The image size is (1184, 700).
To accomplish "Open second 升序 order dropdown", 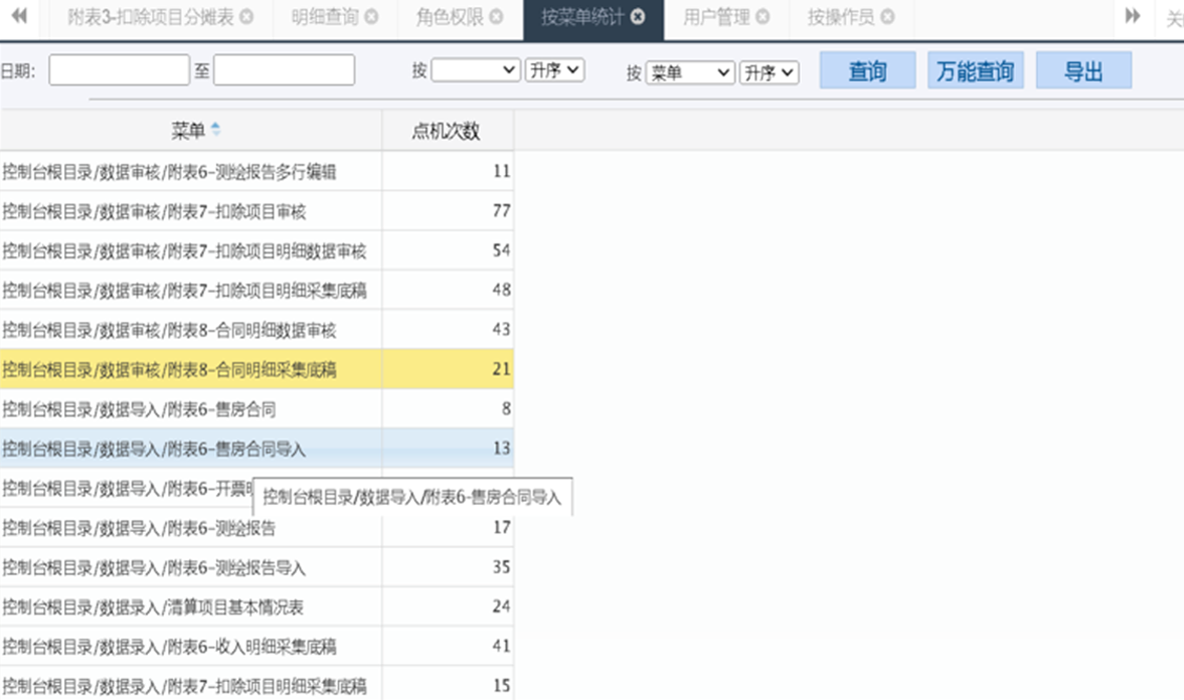I will (x=769, y=72).
